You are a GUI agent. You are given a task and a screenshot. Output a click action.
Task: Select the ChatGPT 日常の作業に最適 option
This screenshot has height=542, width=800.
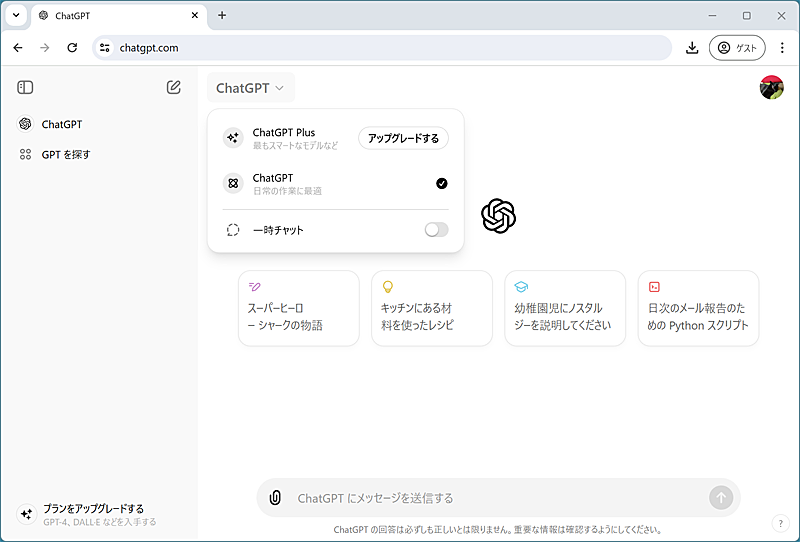(335, 184)
